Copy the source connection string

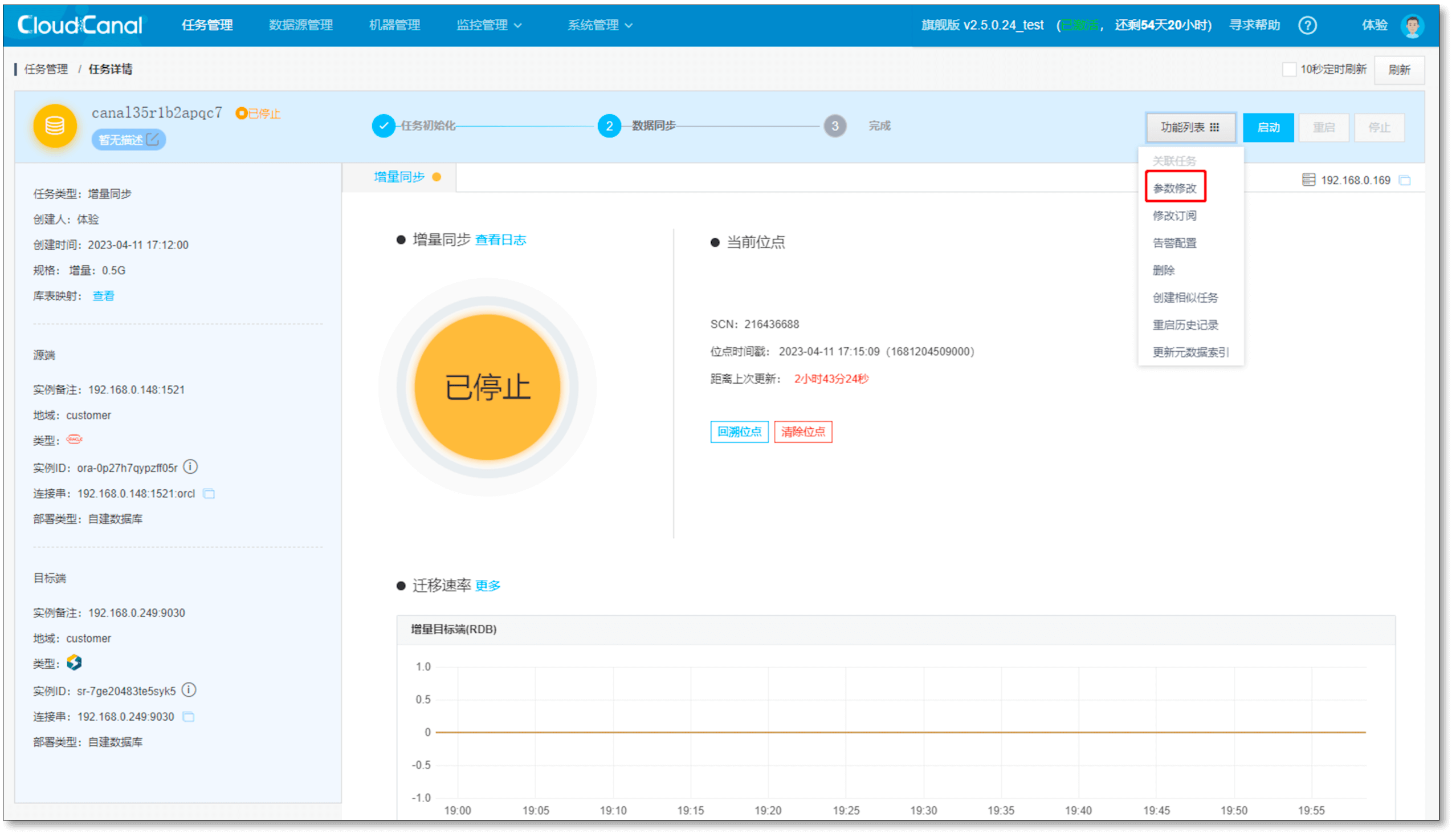209,494
